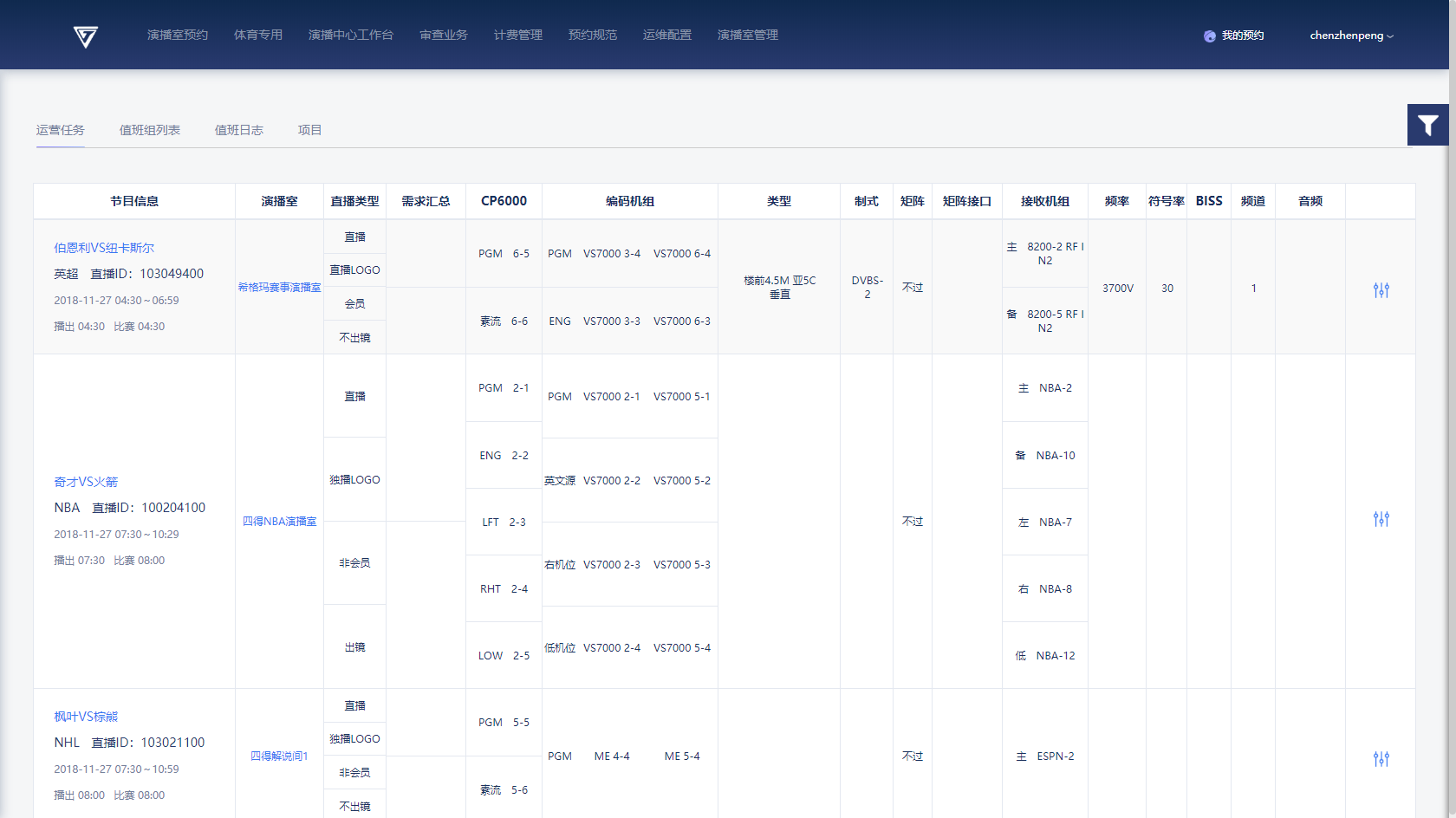Open 演播室预约 menu
The width and height of the screenshot is (1456, 818).
tap(178, 35)
